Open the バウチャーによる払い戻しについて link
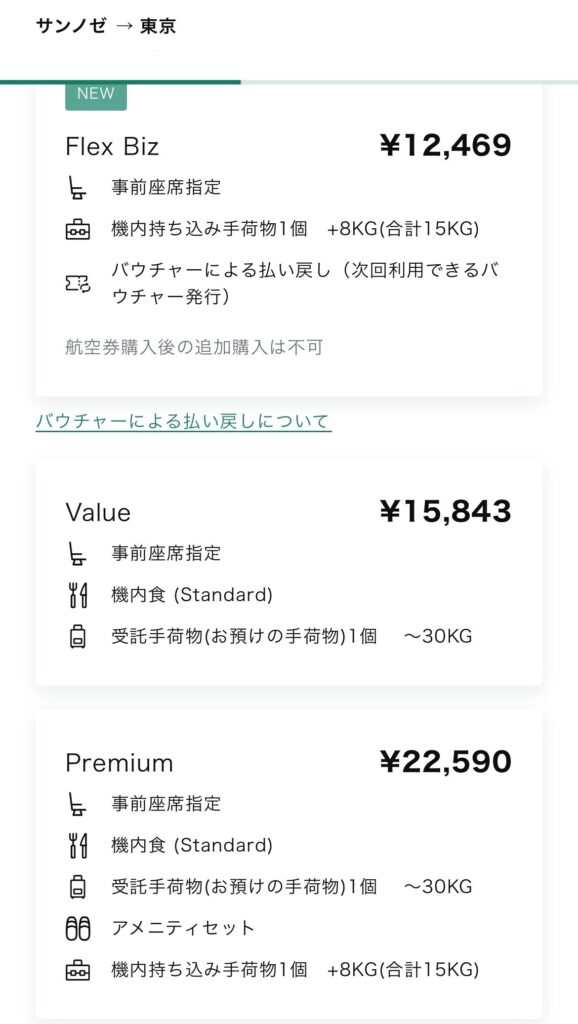578x1024 pixels. [184, 422]
